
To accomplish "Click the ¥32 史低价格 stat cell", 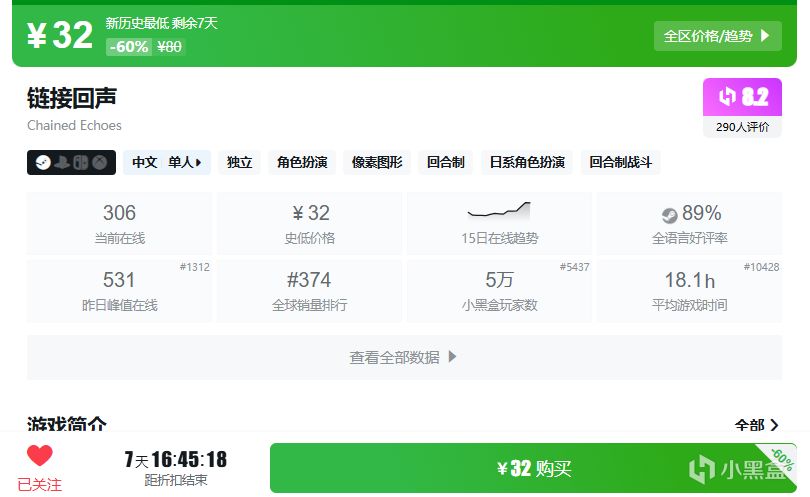I will click(x=309, y=223).
